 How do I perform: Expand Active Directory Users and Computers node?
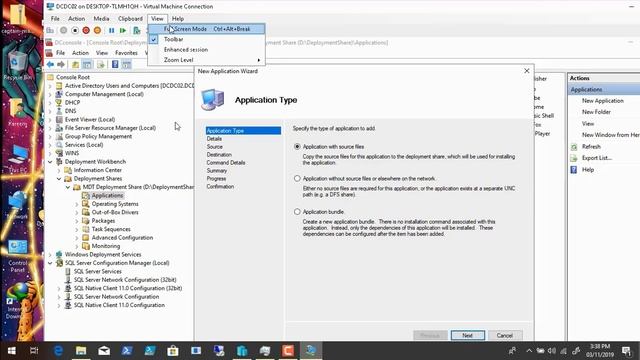[x=50, y=86]
